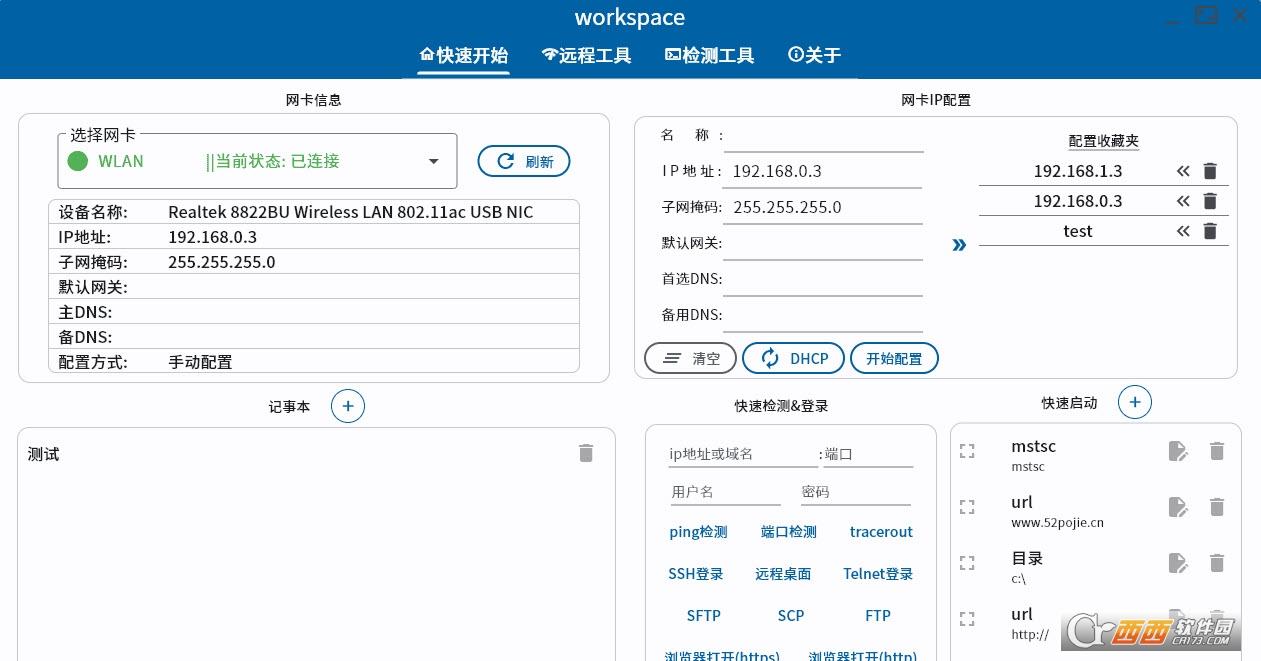Save current IP config to favorites with the right double-arrow
Viewport: 1261px width, 661px height.
click(959, 245)
